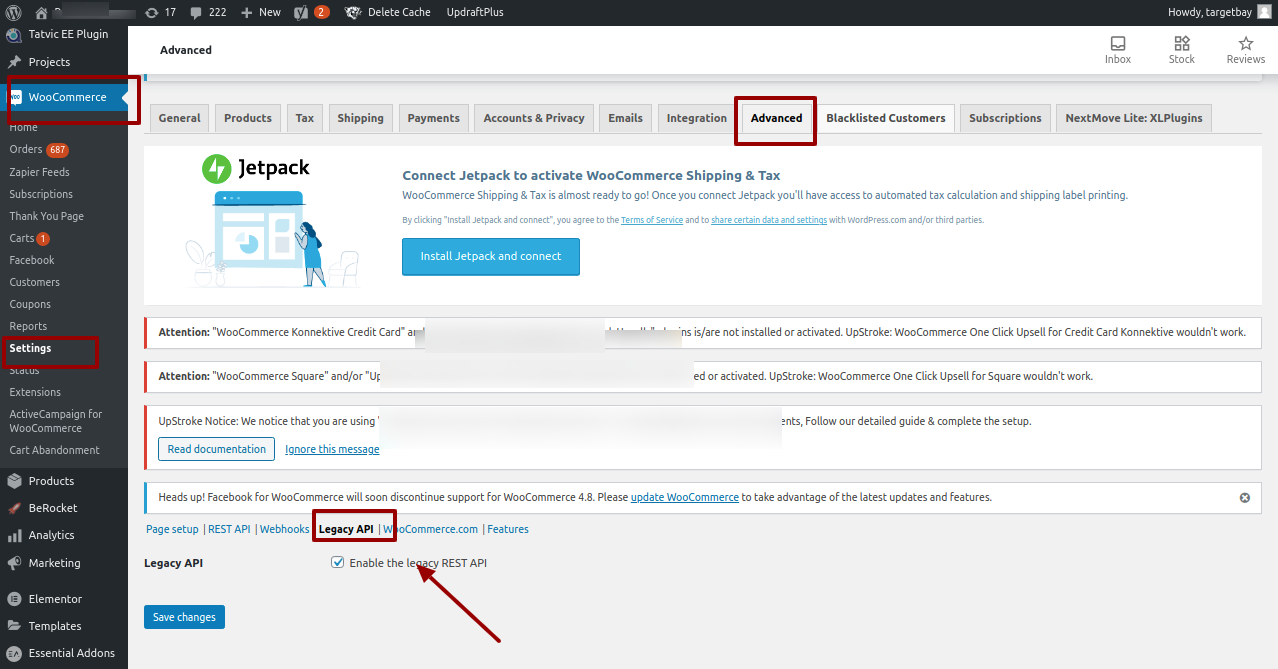
Task: Open the Terms of Service link
Action: 652,220
